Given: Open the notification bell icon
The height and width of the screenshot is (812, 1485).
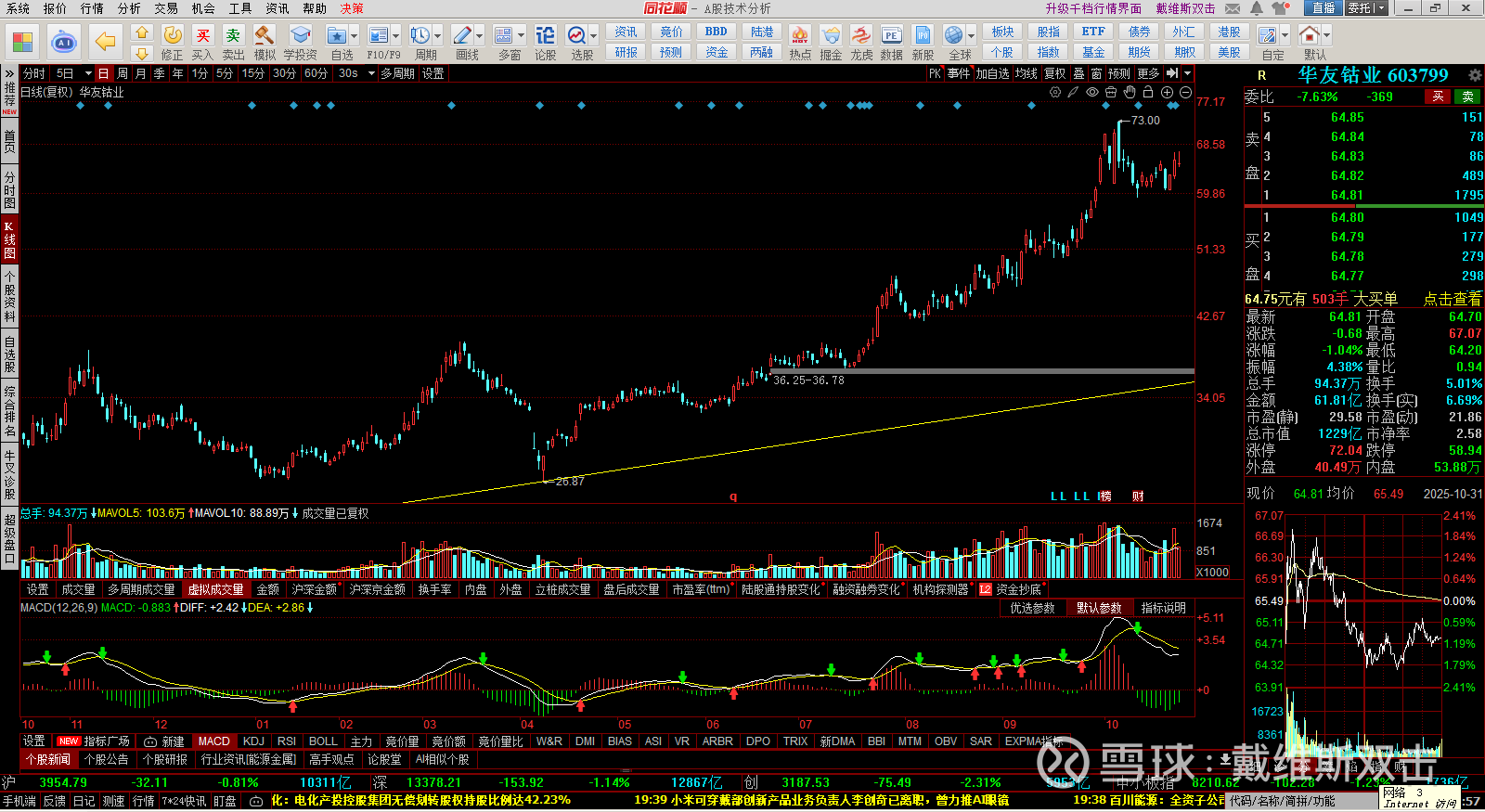Looking at the screenshot, I should click(1257, 8).
